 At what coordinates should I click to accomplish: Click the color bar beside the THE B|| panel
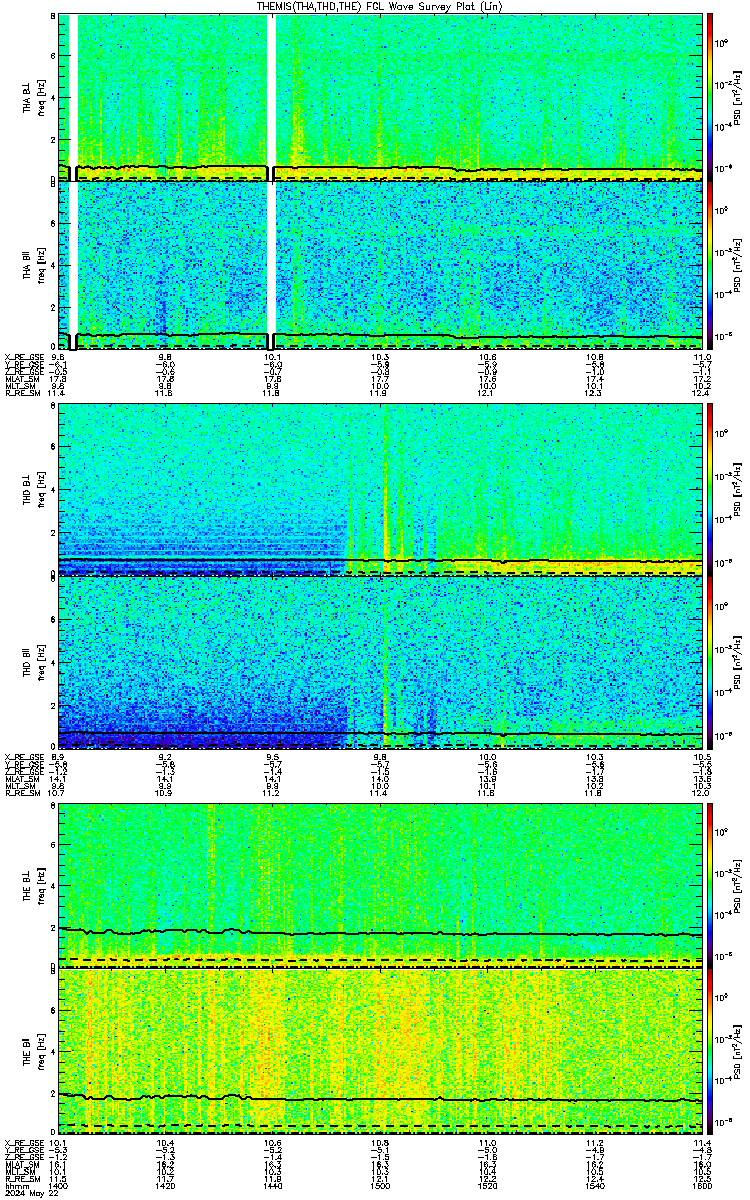coord(710,1050)
